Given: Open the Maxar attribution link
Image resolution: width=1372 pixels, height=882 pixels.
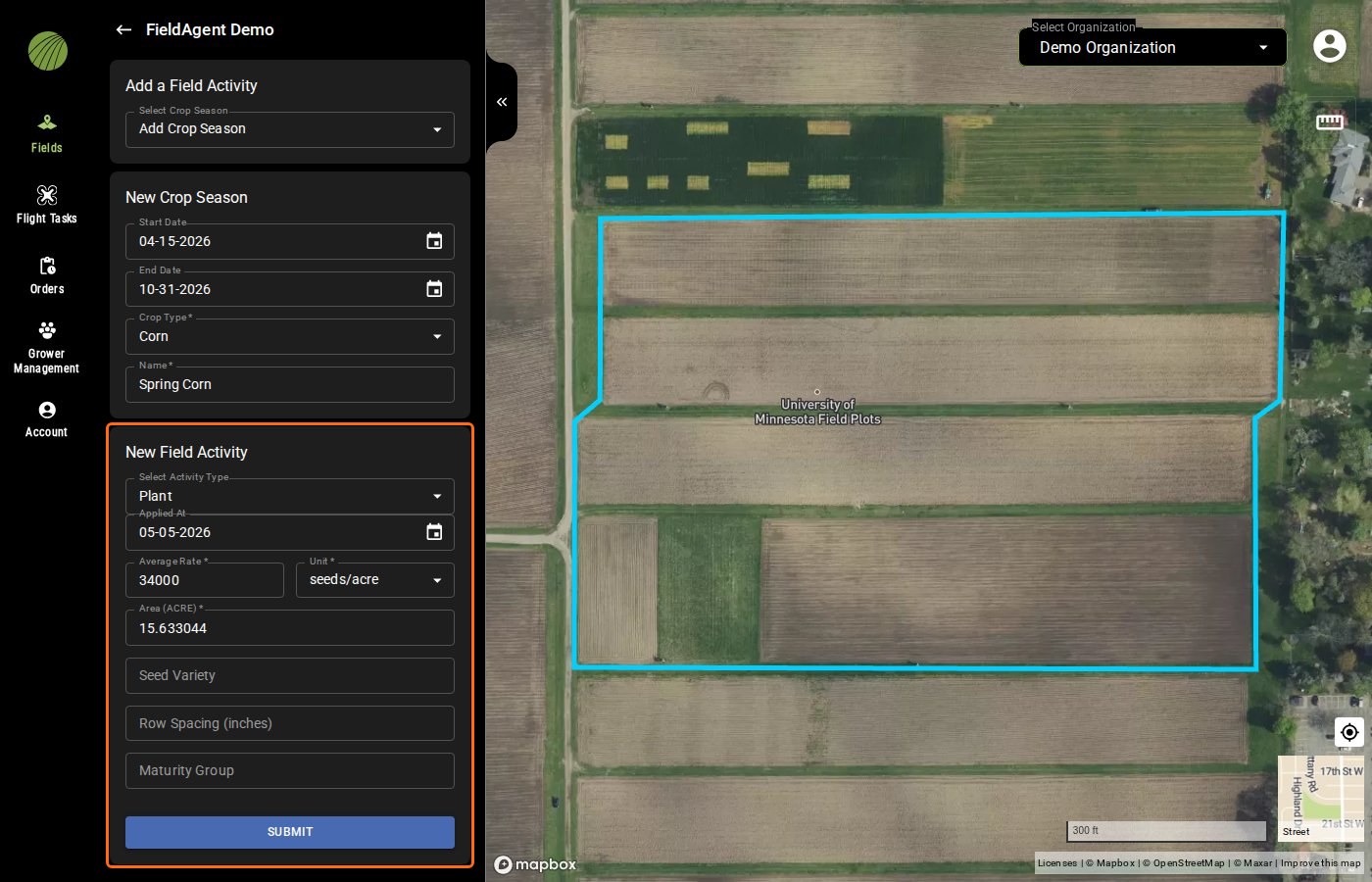Looking at the screenshot, I should (1252, 863).
